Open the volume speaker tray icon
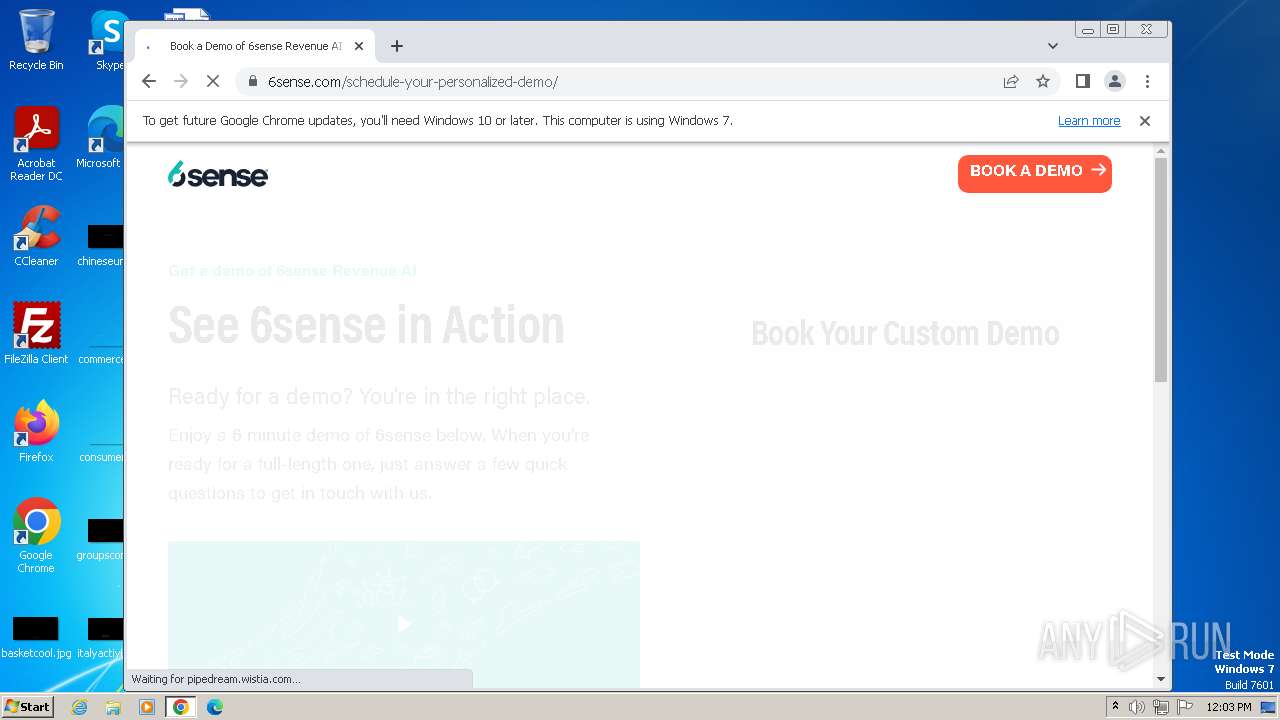1280x720 pixels. [x=1137, y=707]
